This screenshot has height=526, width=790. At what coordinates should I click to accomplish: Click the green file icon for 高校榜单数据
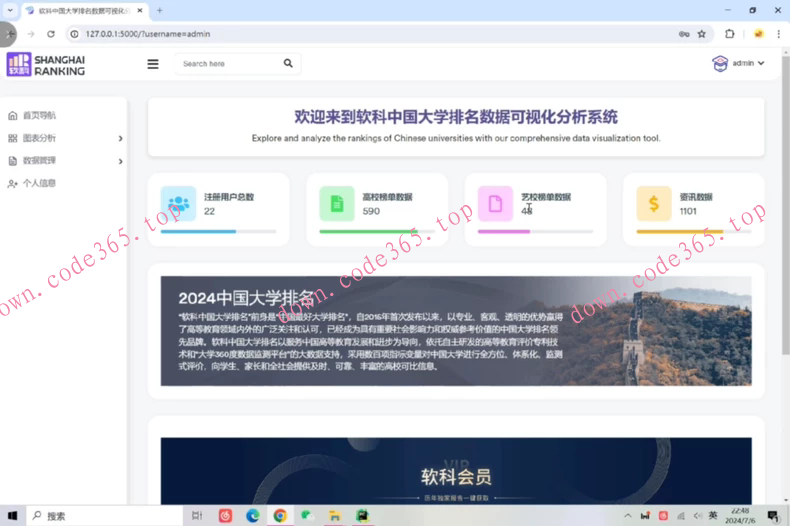pyautogui.click(x=337, y=204)
